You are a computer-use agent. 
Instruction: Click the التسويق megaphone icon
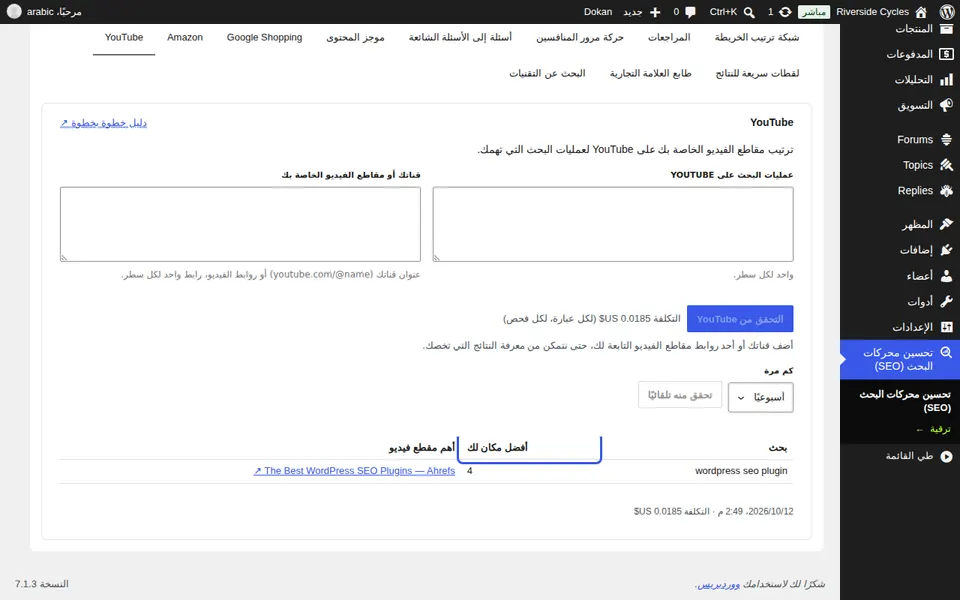pos(947,105)
